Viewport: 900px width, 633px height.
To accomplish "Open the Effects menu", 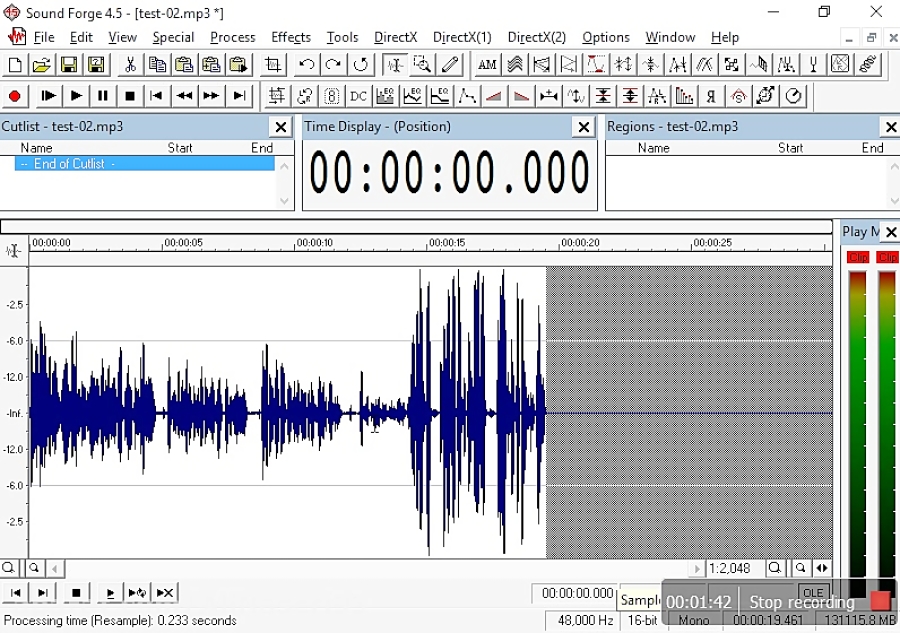I will (x=291, y=37).
